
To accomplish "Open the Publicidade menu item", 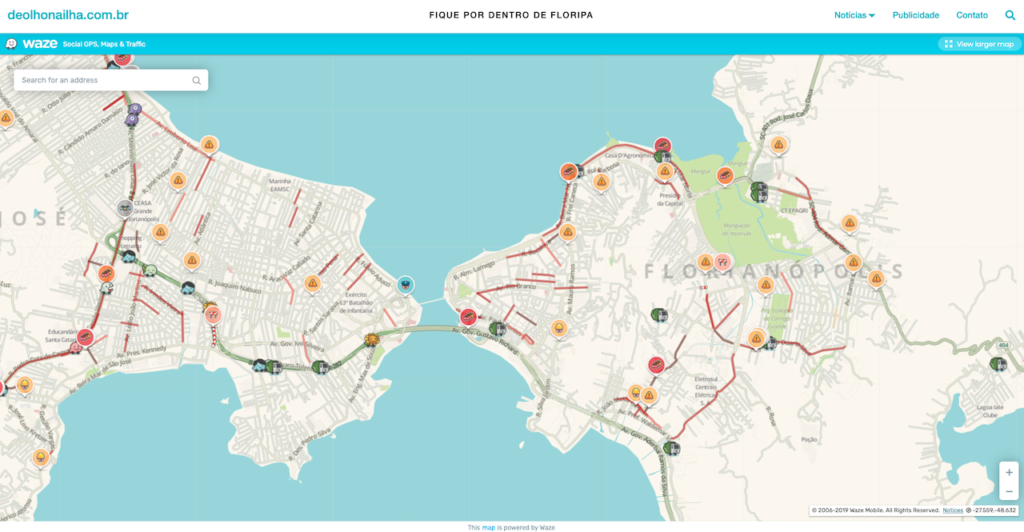I will (915, 16).
